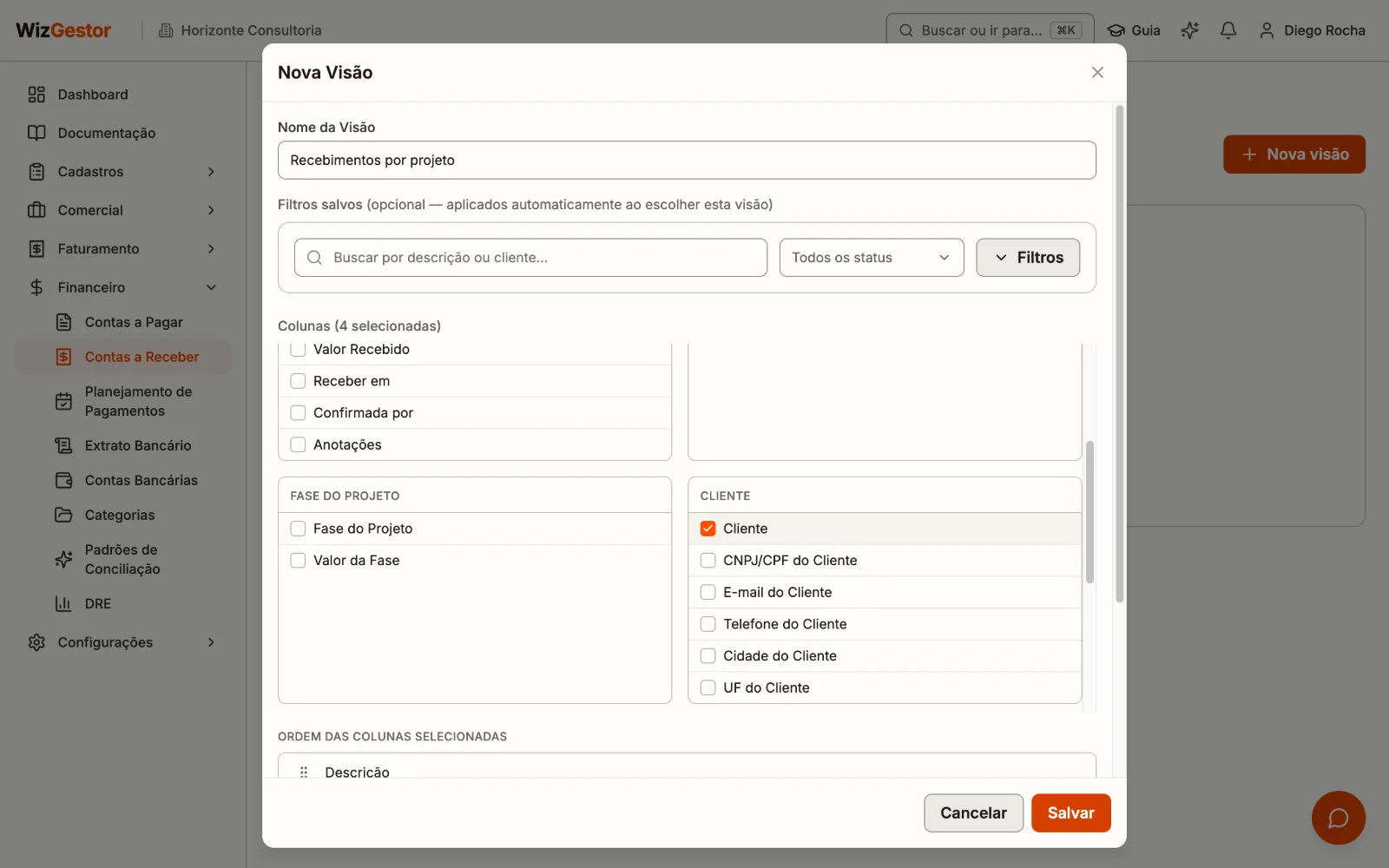Open the Guia menu item
The width and height of the screenshot is (1389, 868).
click(x=1134, y=30)
